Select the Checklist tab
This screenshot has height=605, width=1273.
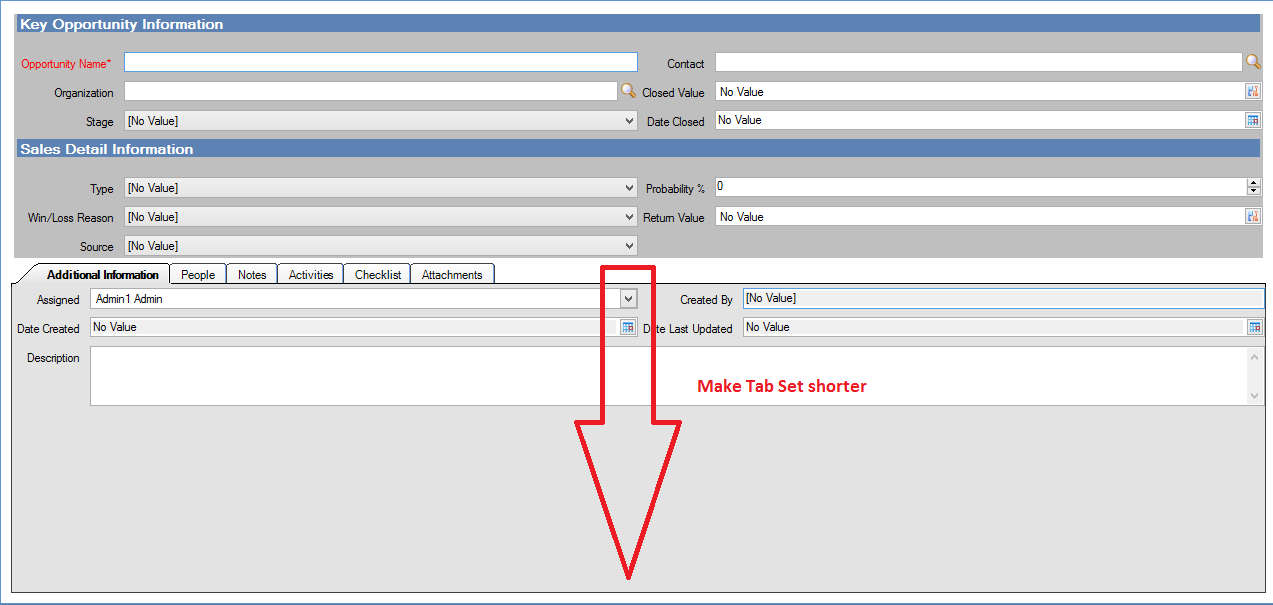[x=378, y=275]
